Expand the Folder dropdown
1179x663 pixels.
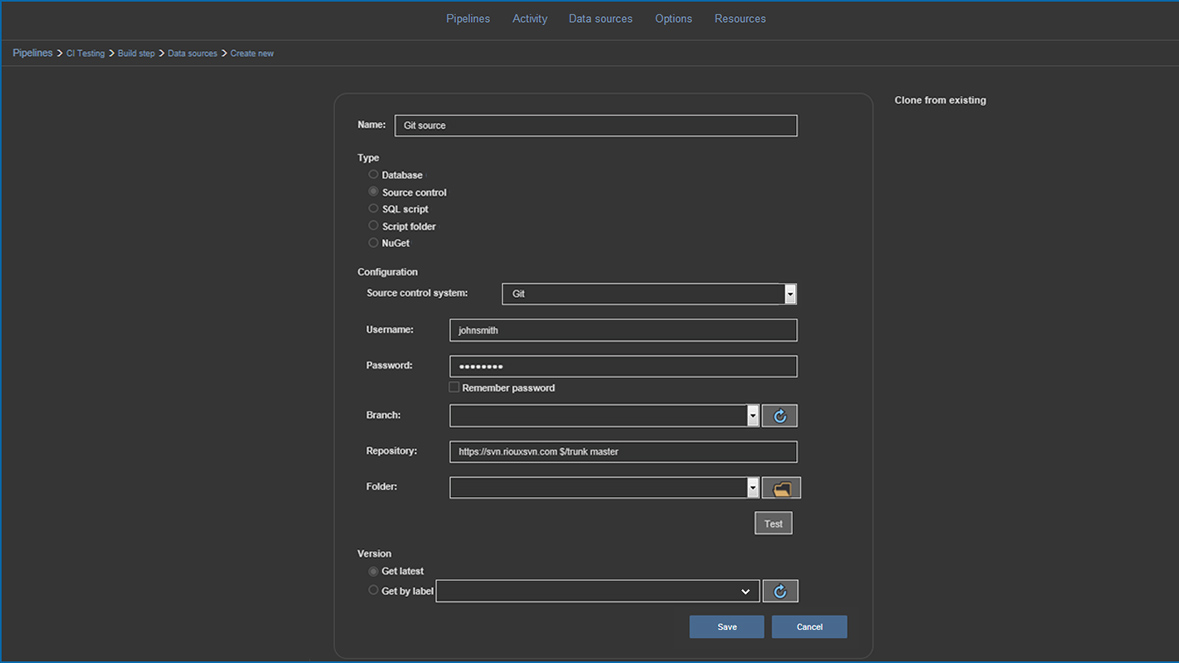click(753, 487)
